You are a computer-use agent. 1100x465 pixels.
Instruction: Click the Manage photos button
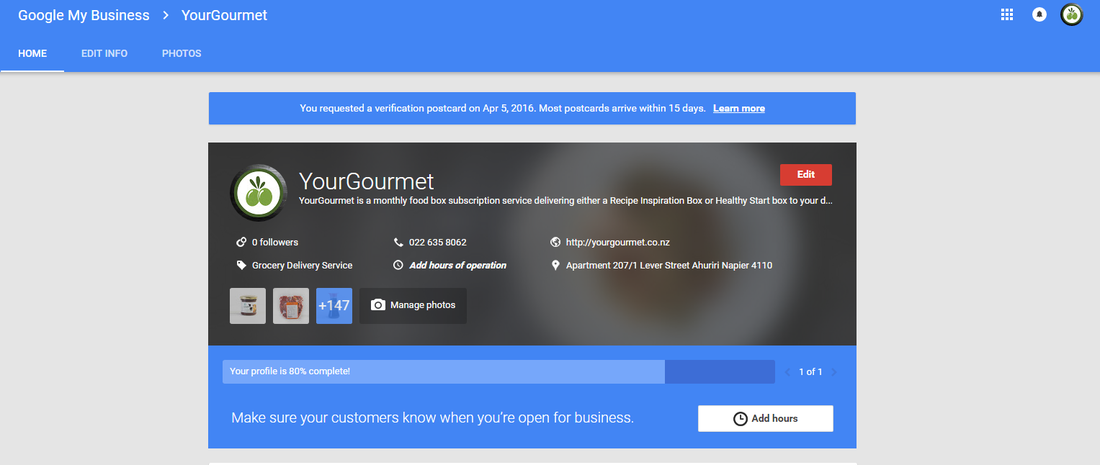(x=412, y=306)
